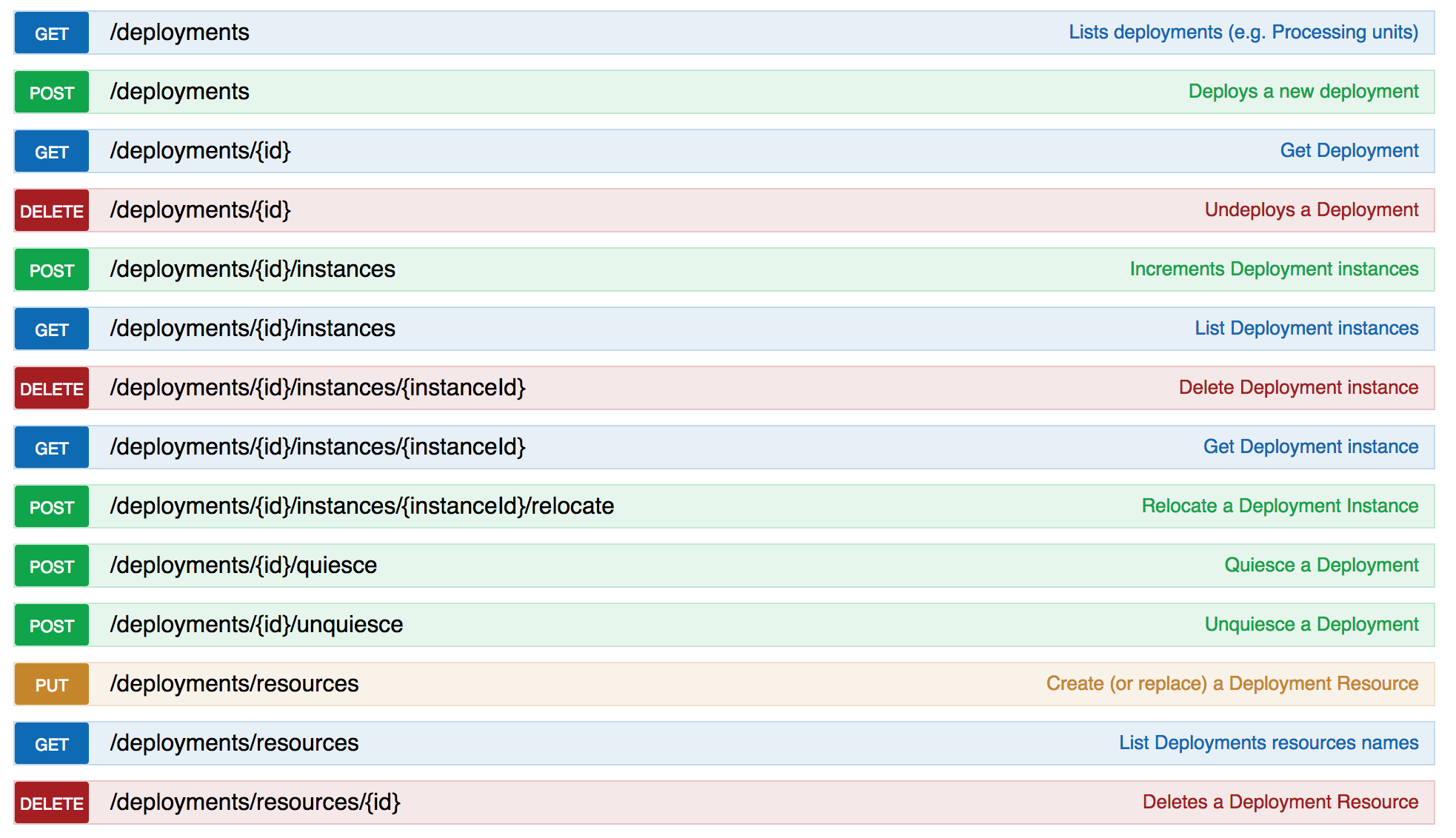Click DELETE badge for Deletes a Deployment Resource
The image size is (1456, 838).
pos(52,802)
